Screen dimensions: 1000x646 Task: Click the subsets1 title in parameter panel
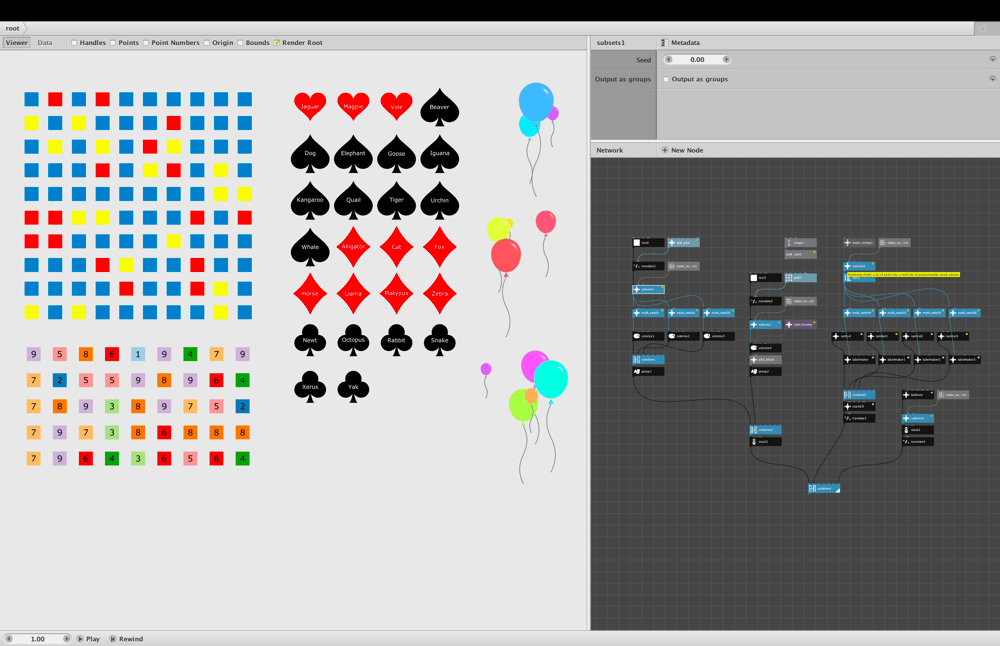[x=611, y=43]
